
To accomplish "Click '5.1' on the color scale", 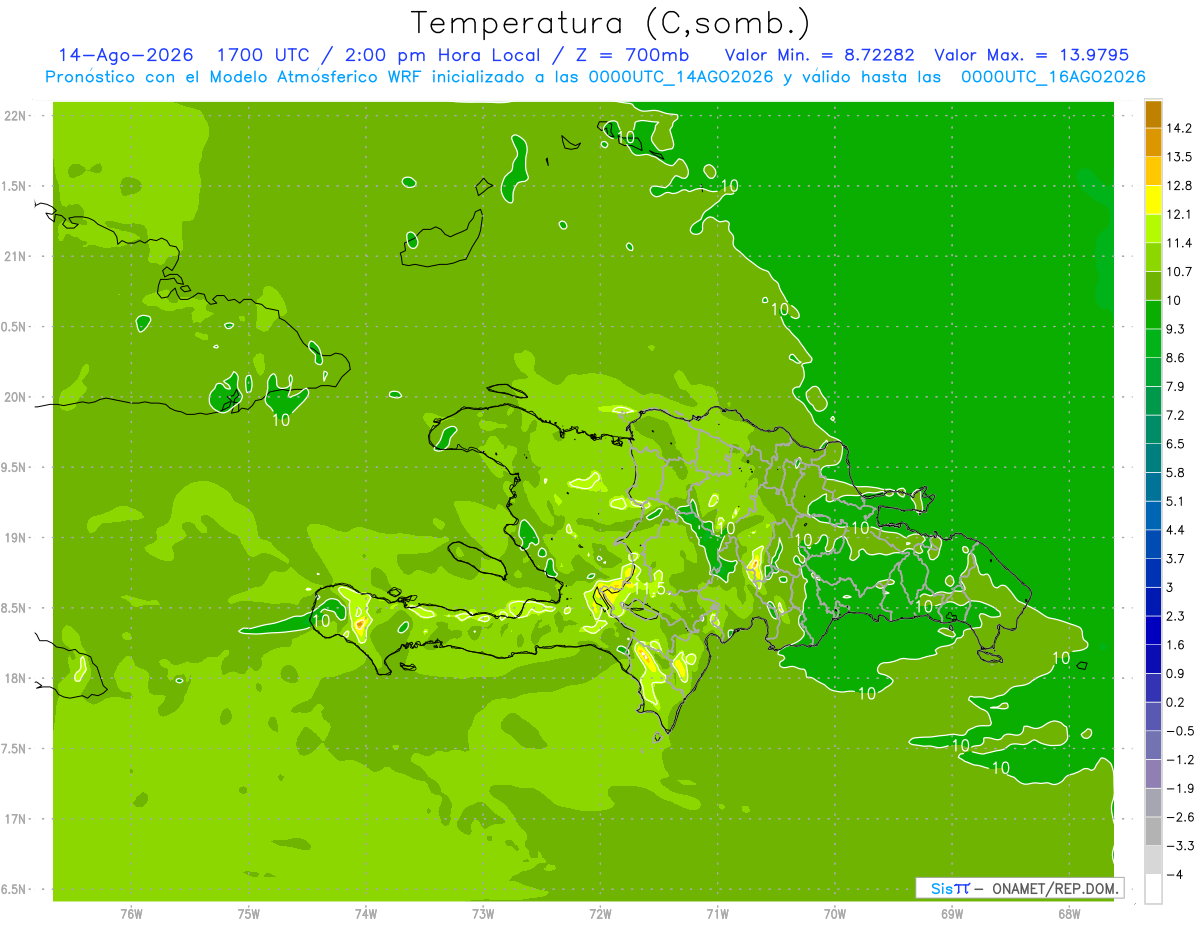I will (1176, 501).
